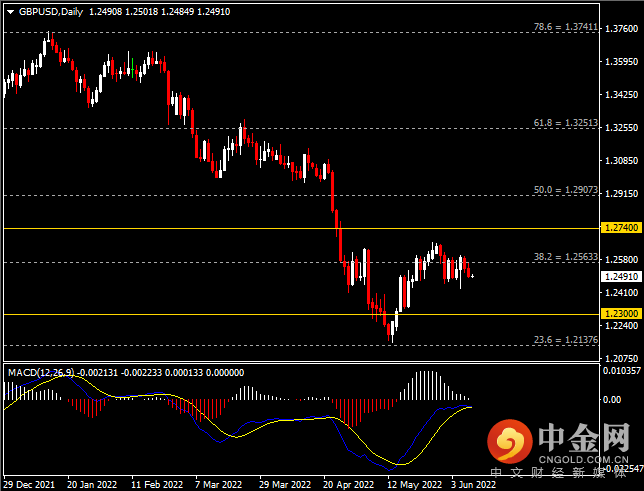This screenshot has height=491, width=644.
Task: Click the 29 Dec 2021 date marker
Action: 29,484
